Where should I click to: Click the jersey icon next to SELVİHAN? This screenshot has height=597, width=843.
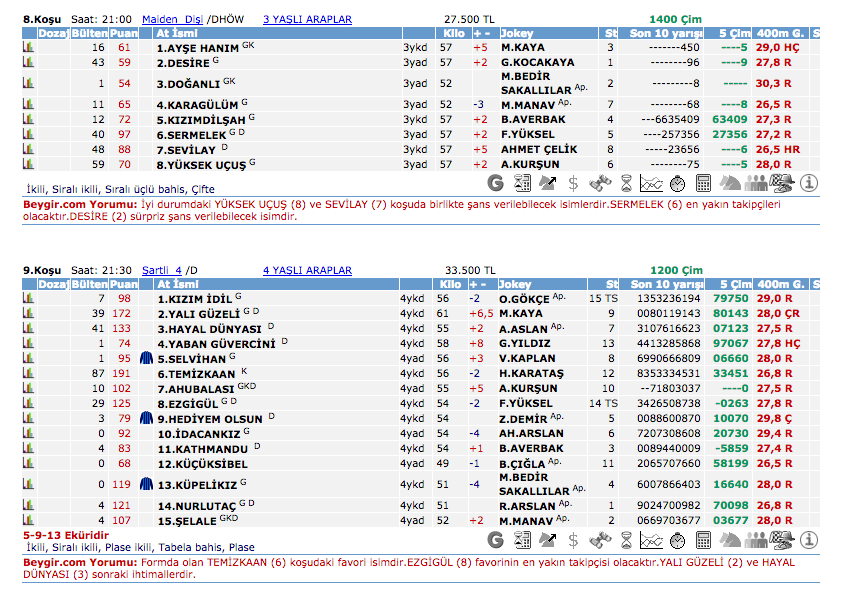pos(146,358)
